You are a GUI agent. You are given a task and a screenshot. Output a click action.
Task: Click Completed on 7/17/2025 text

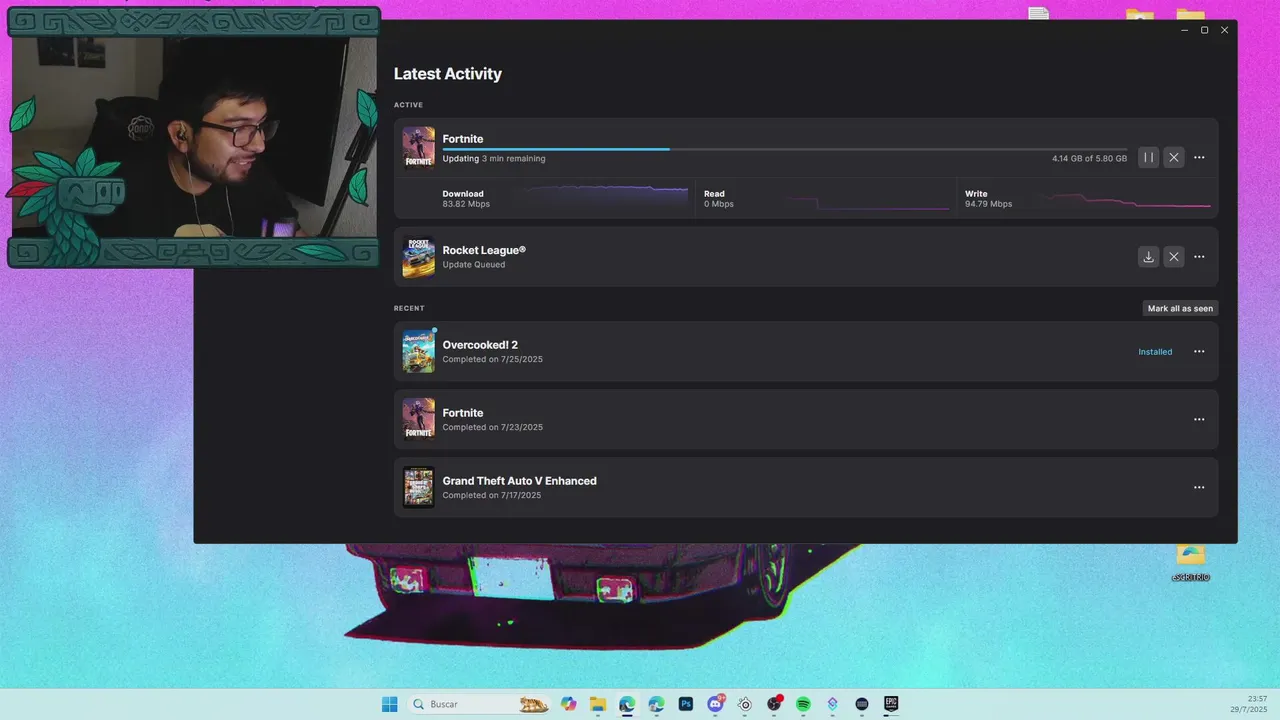(x=492, y=495)
